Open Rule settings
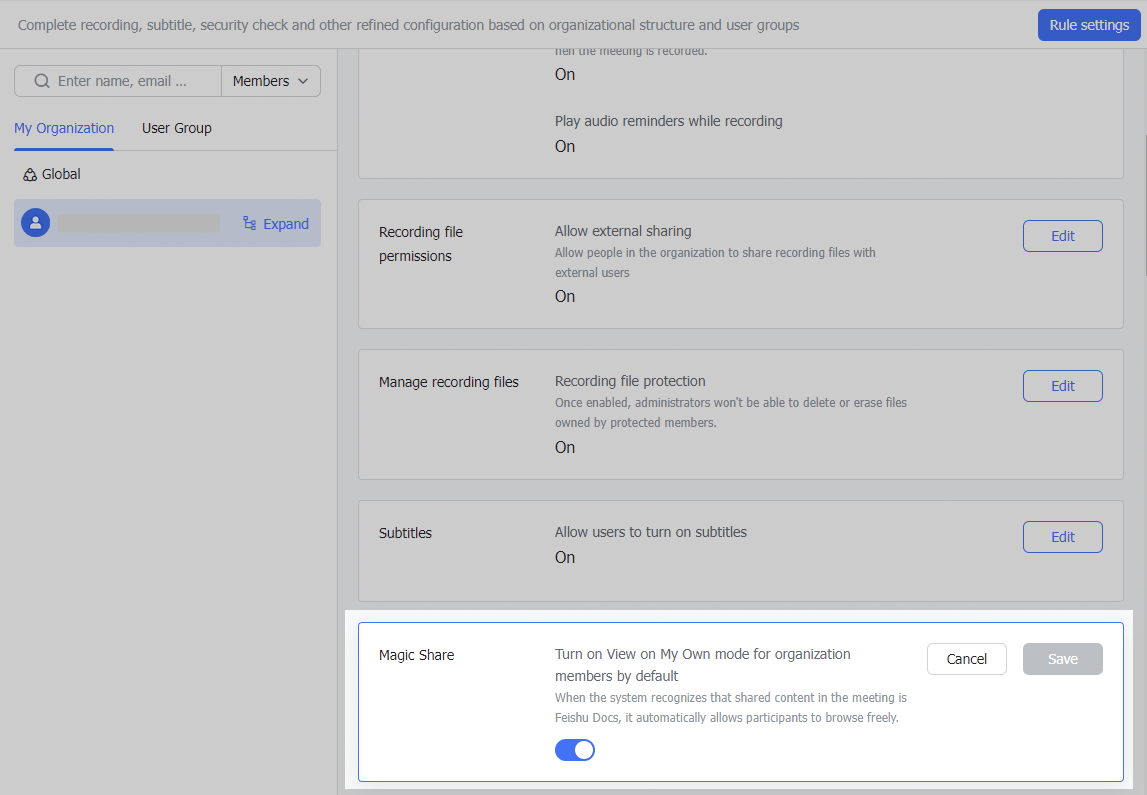The width and height of the screenshot is (1147, 795). point(1088,25)
